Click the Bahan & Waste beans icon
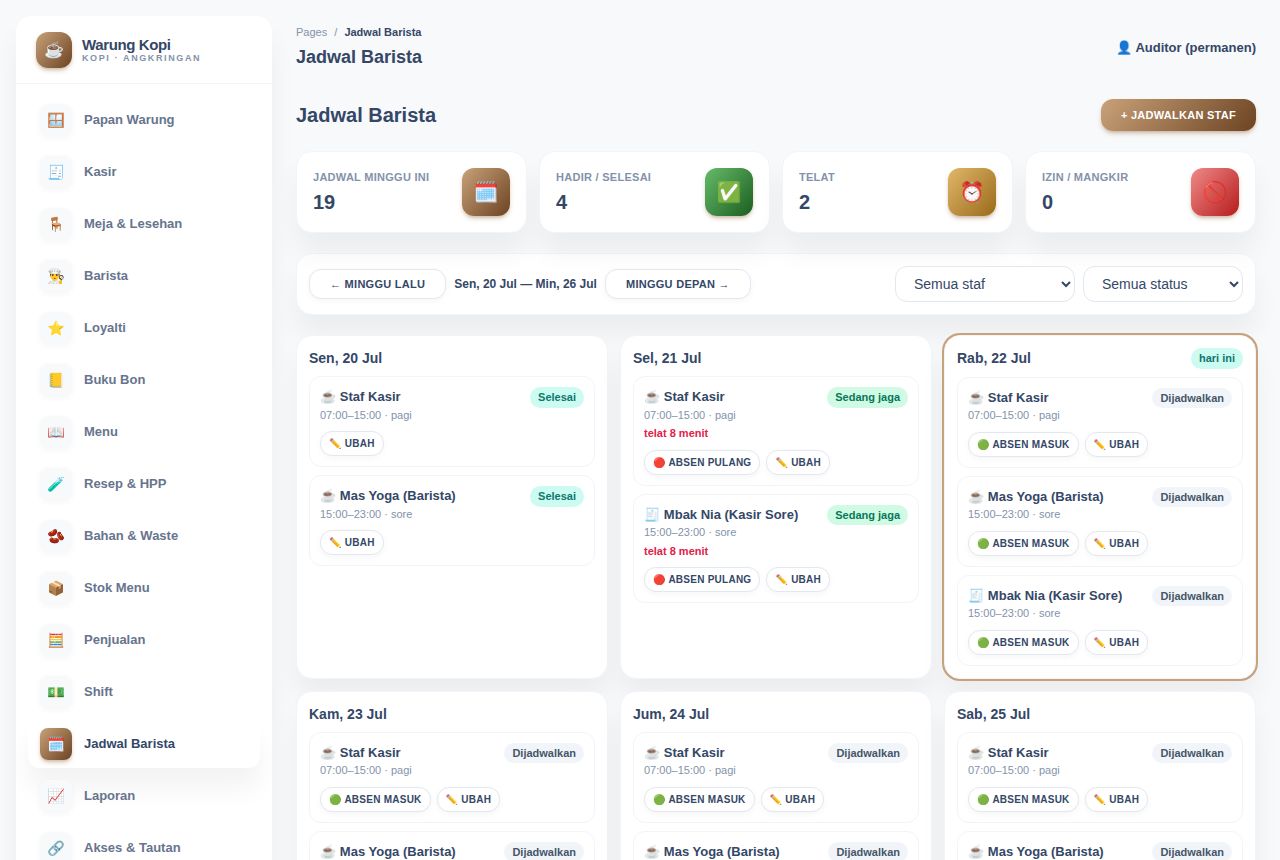Screen dimensions: 1280x860 [56, 536]
